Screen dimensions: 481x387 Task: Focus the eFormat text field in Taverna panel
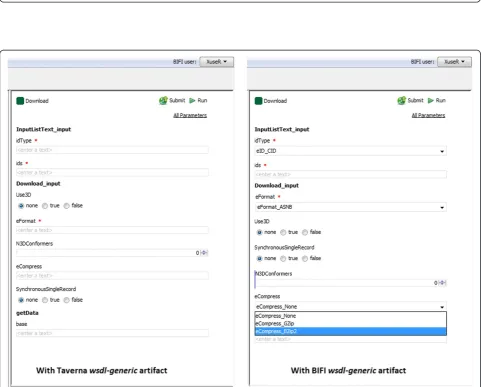pos(112,230)
